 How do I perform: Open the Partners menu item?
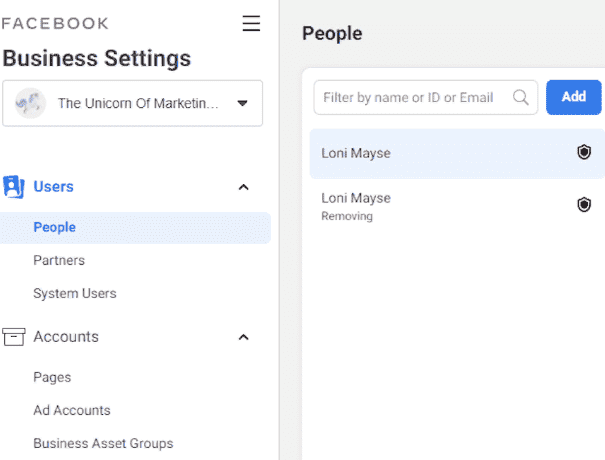coord(59,260)
